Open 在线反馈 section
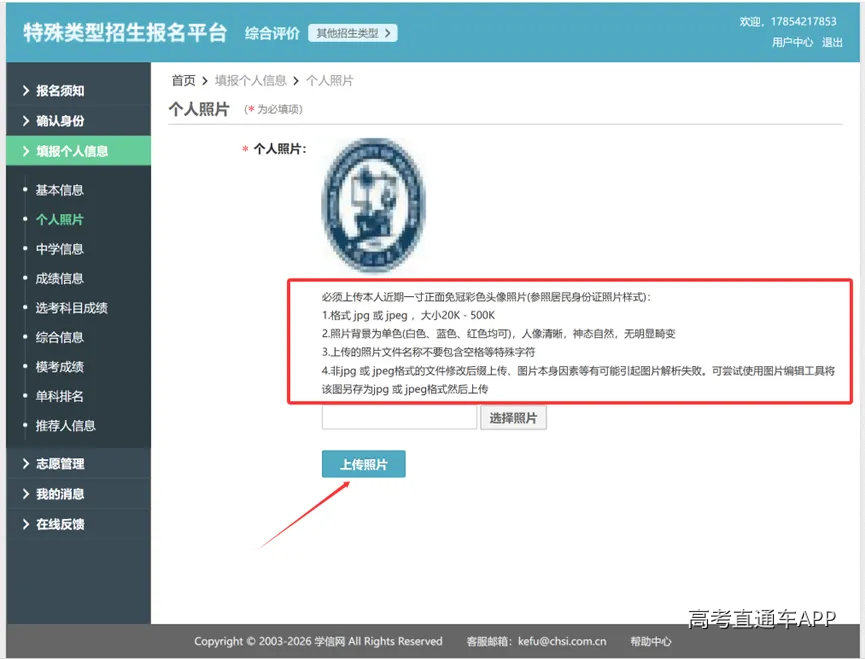 click(78, 524)
